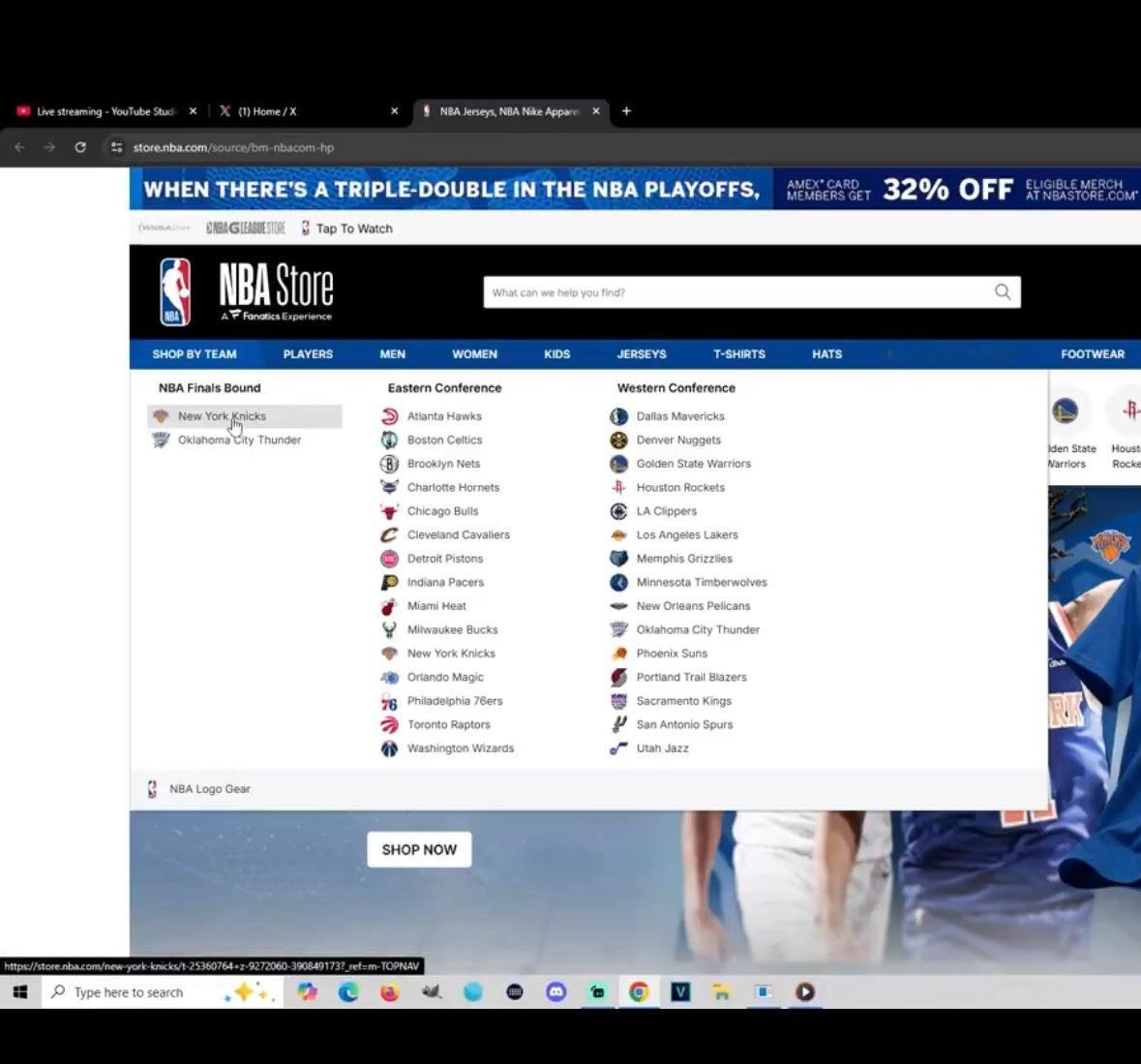Click the Portland Trail Blazers logo icon
The image size is (1141, 1064).
(x=618, y=677)
